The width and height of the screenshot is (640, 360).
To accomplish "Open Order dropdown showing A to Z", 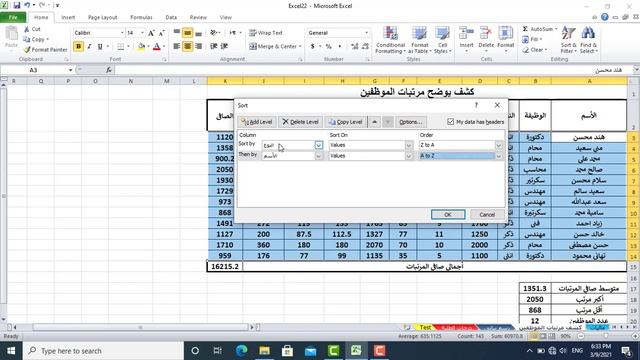I will pos(499,156).
